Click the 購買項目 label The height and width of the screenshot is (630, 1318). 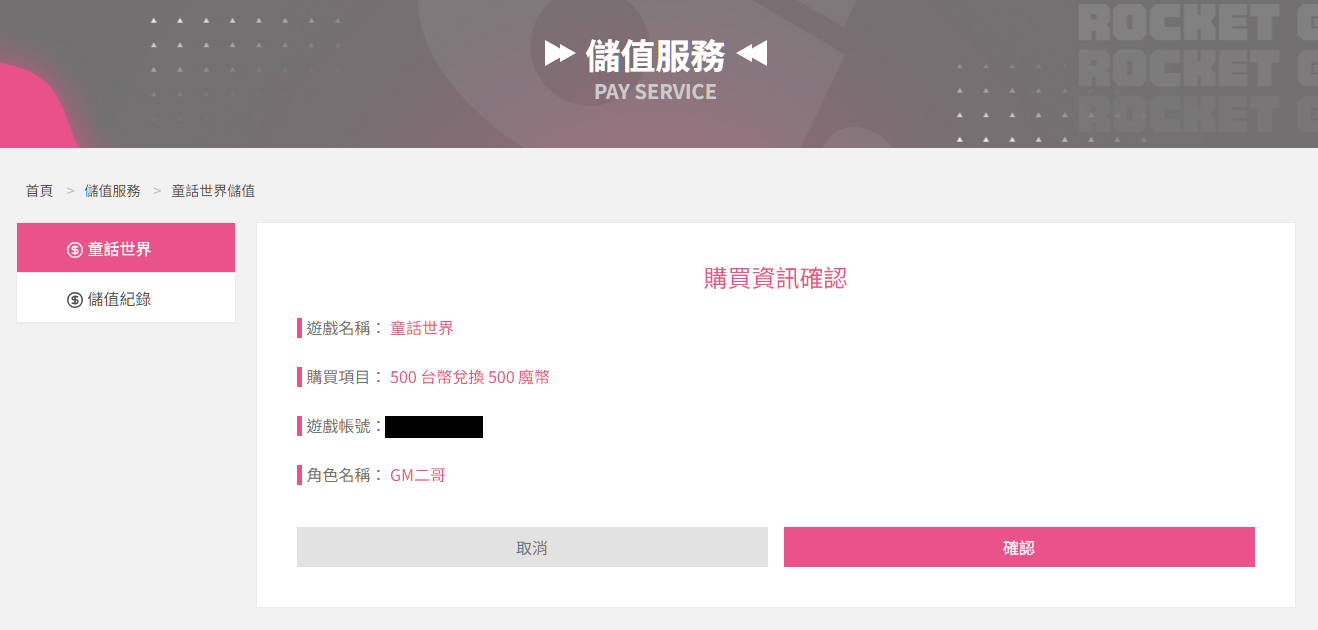click(340, 377)
